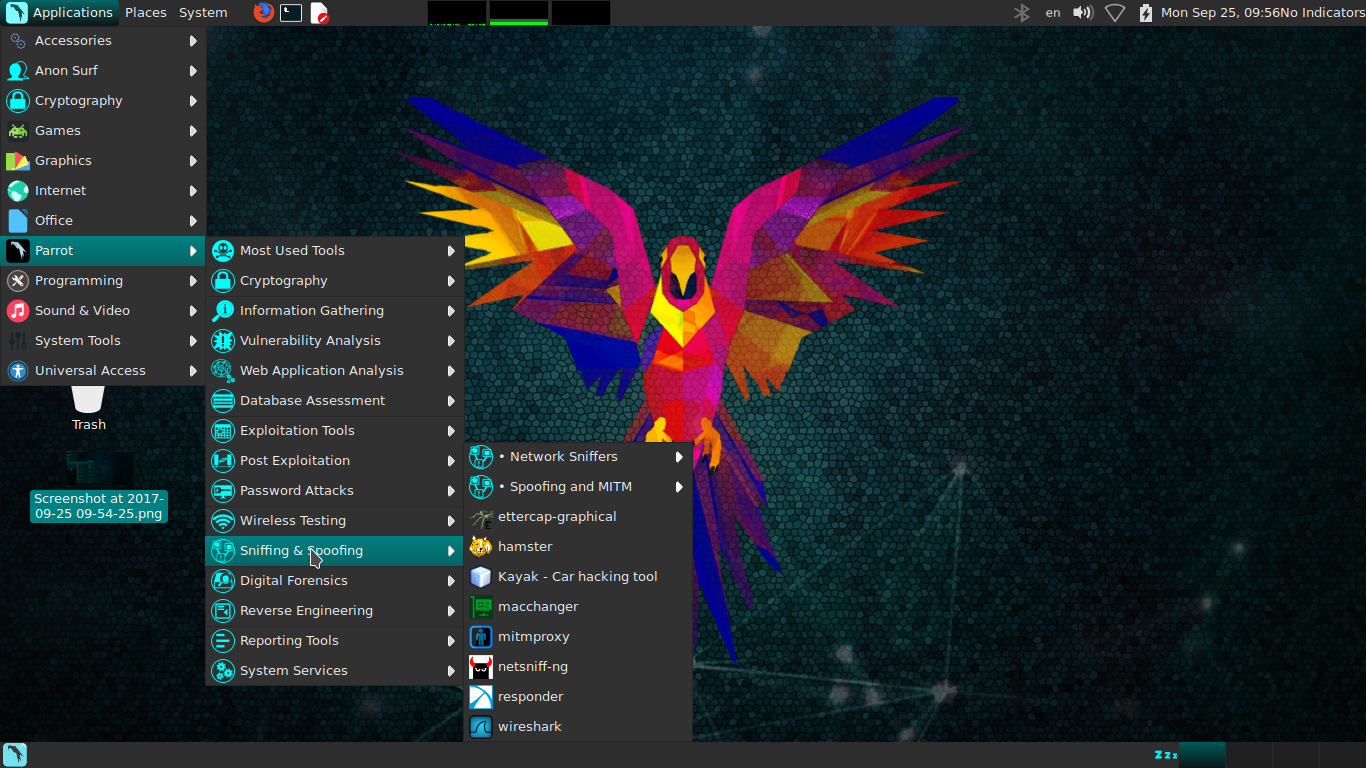Screen dimensions: 1366x768
Task: Select Database Assessment menu entry
Action: click(335, 401)
